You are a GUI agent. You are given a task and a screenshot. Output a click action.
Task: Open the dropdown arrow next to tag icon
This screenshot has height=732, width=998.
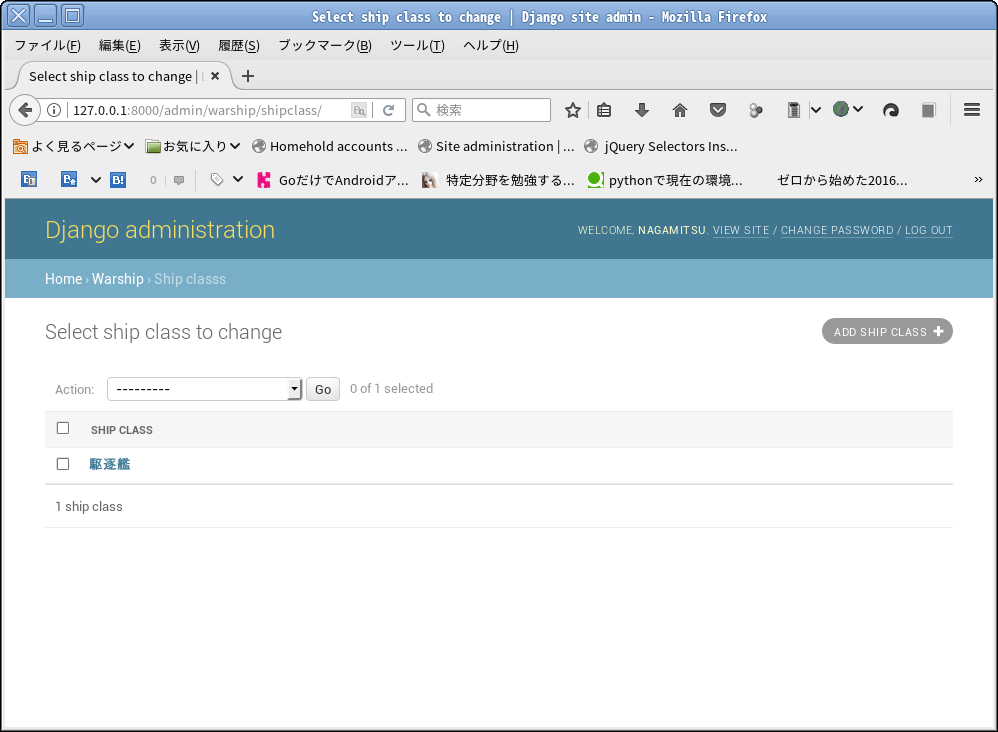point(238,179)
